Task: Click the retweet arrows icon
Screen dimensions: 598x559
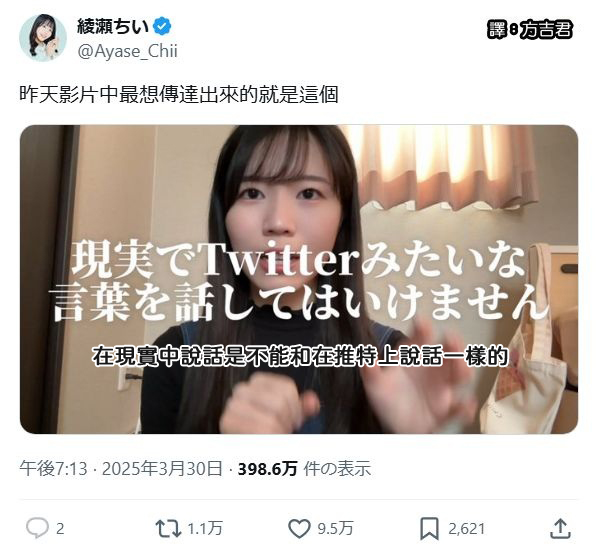Action: [168, 528]
